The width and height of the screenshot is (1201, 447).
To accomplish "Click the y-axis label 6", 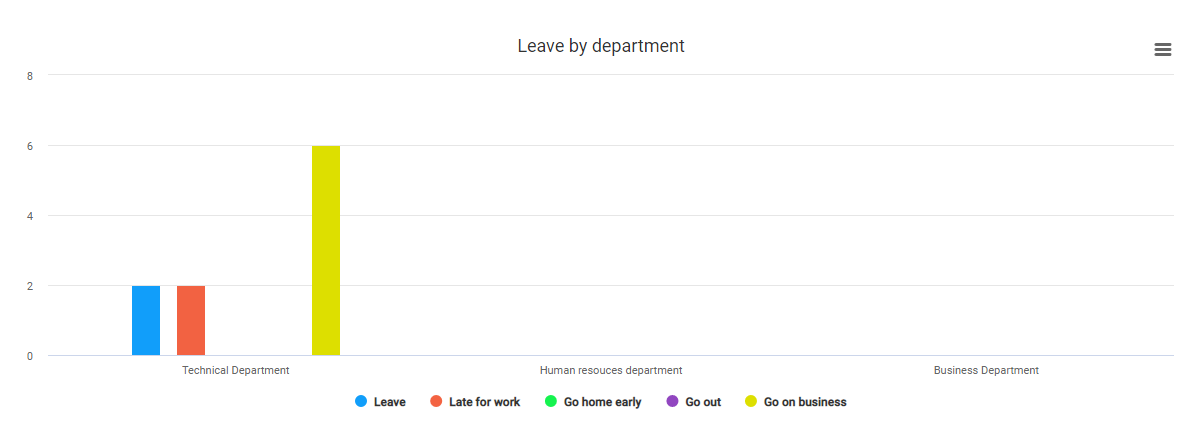I will tap(30, 146).
